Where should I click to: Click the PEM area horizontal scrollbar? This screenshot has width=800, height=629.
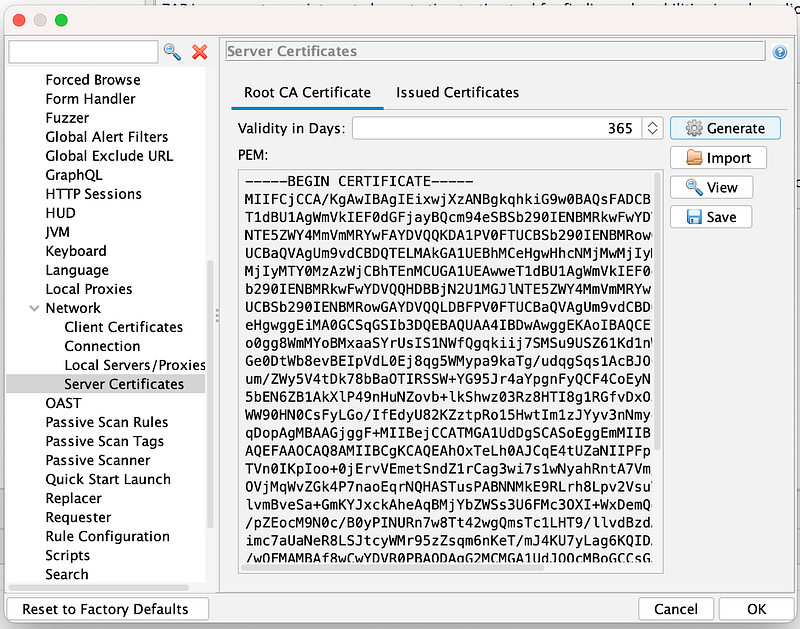pos(393,568)
